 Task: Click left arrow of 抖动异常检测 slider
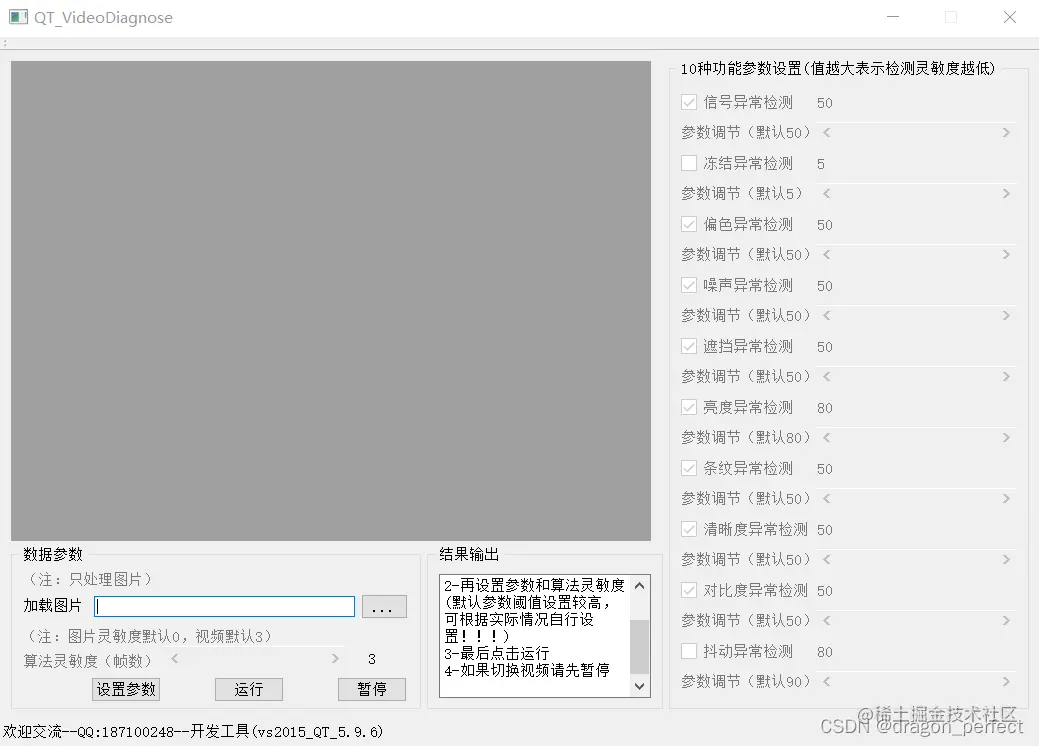(x=826, y=681)
